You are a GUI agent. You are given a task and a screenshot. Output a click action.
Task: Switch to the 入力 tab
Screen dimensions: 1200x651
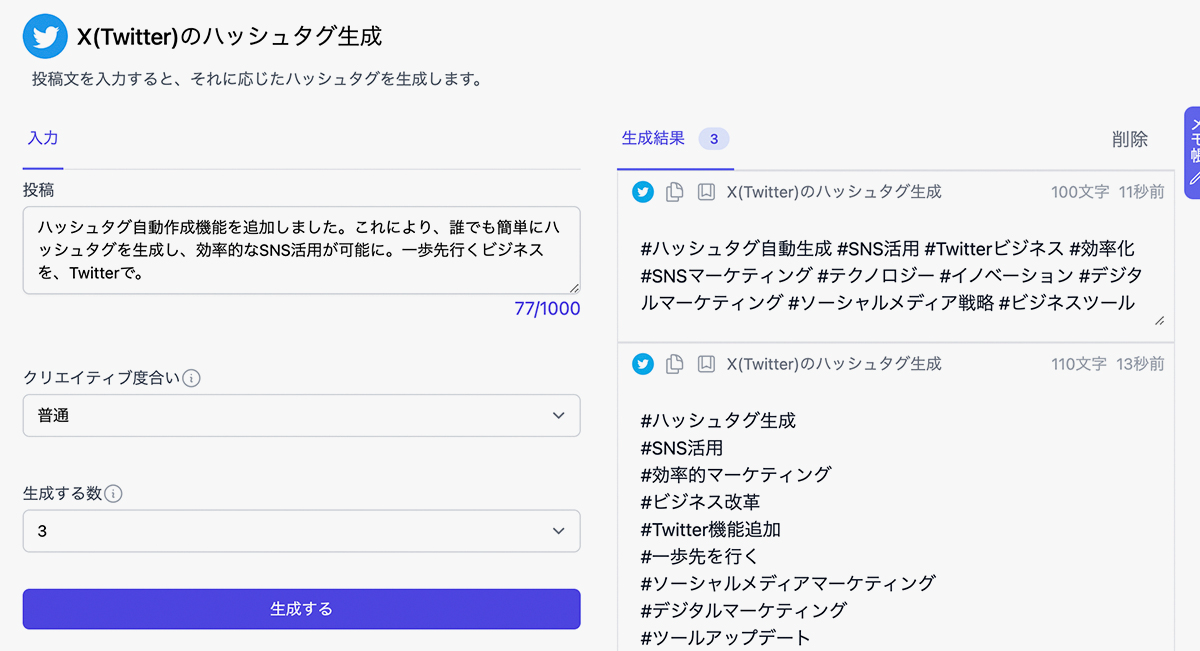point(43,139)
